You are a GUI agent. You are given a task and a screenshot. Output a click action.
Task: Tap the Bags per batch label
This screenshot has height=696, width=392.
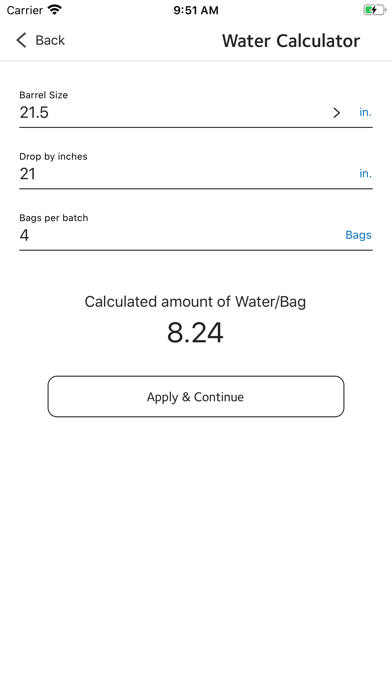tap(54, 218)
